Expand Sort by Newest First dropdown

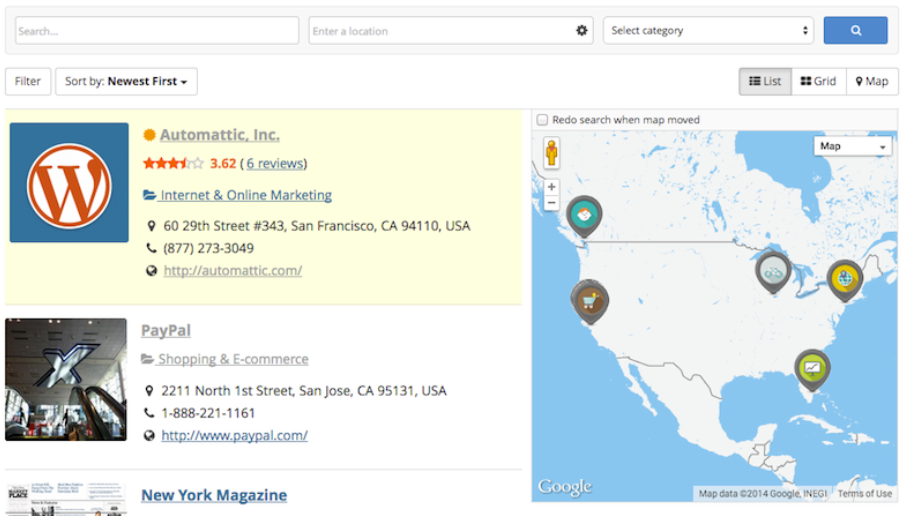pyautogui.click(x=126, y=82)
